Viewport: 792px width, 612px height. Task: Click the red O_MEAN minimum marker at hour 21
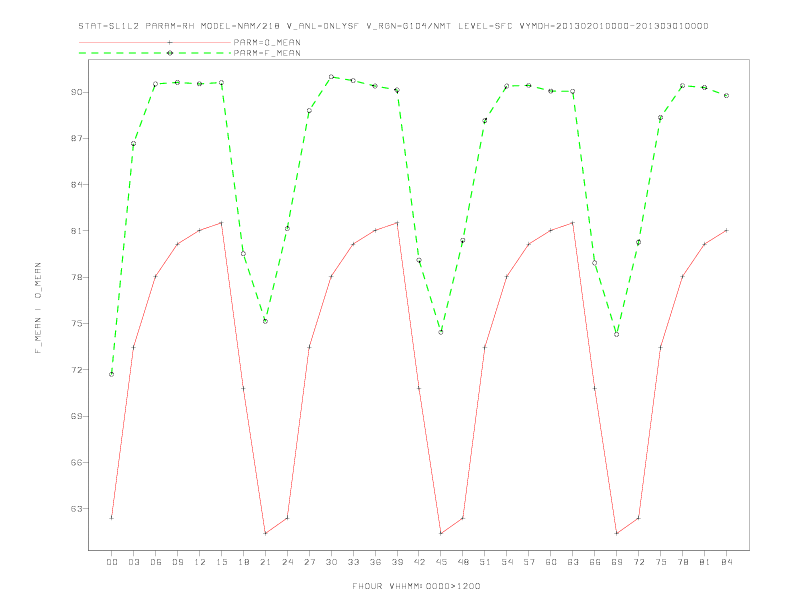pos(265,533)
